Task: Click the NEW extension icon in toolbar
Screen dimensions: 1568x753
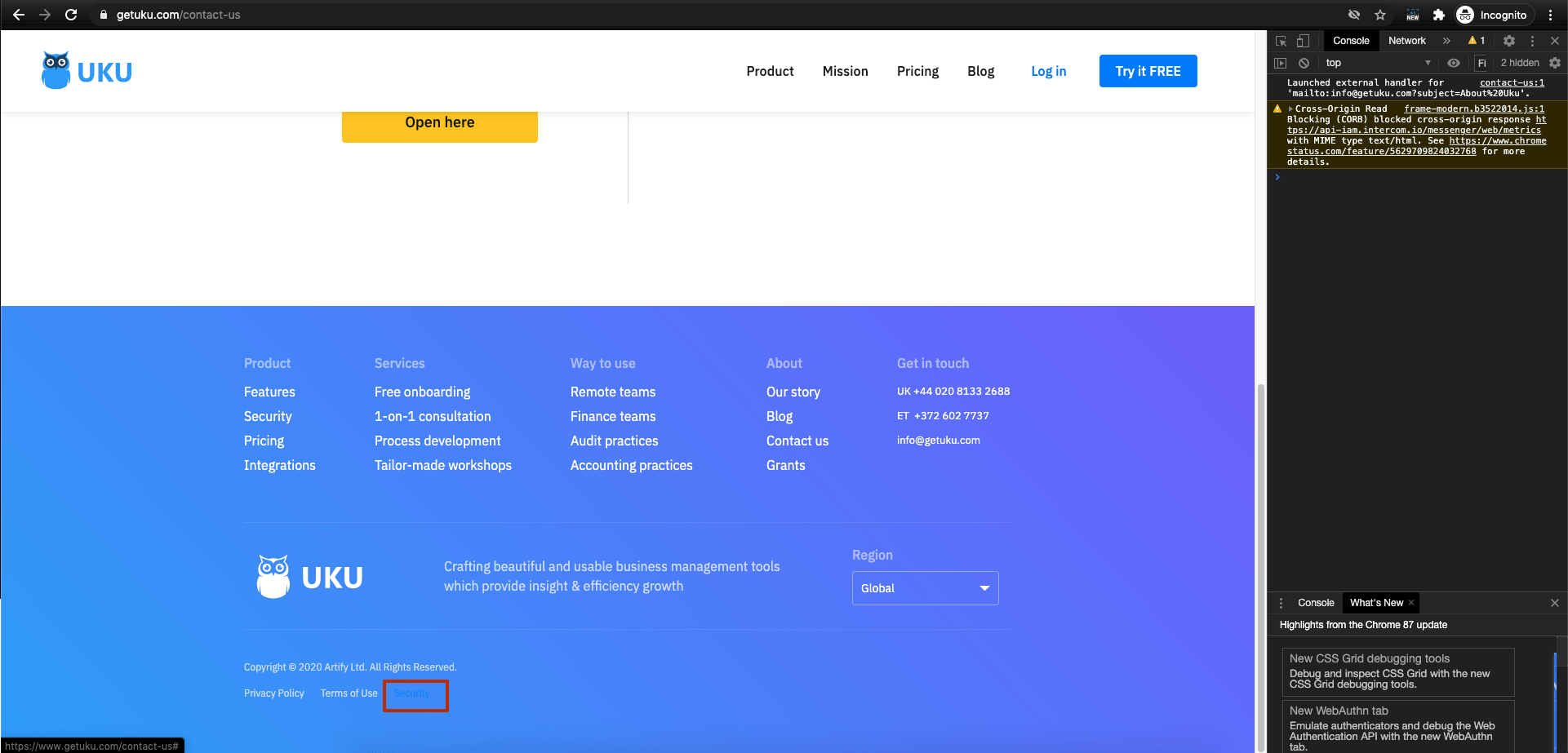Action: click(x=1412, y=15)
